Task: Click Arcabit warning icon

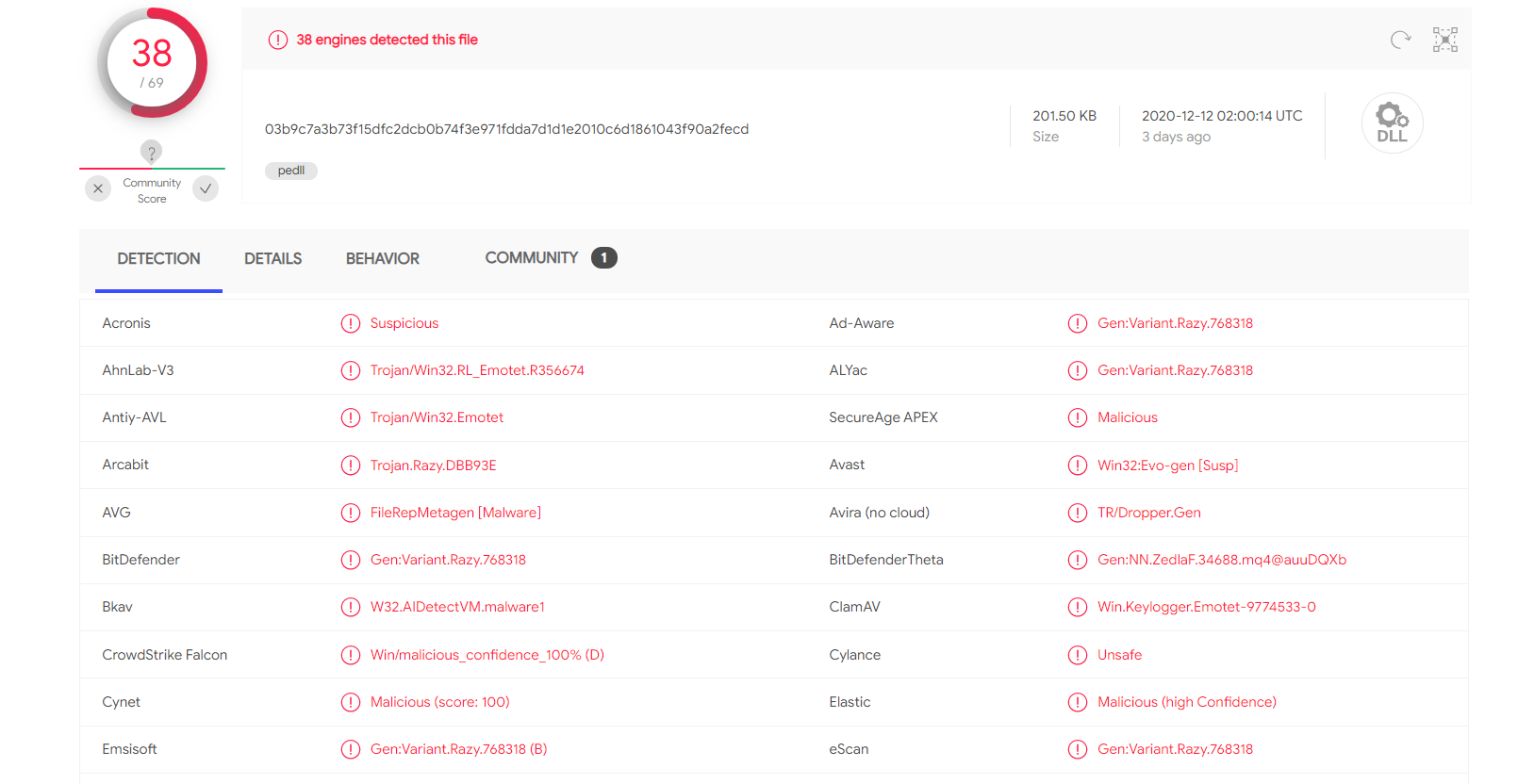Action: tap(351, 465)
